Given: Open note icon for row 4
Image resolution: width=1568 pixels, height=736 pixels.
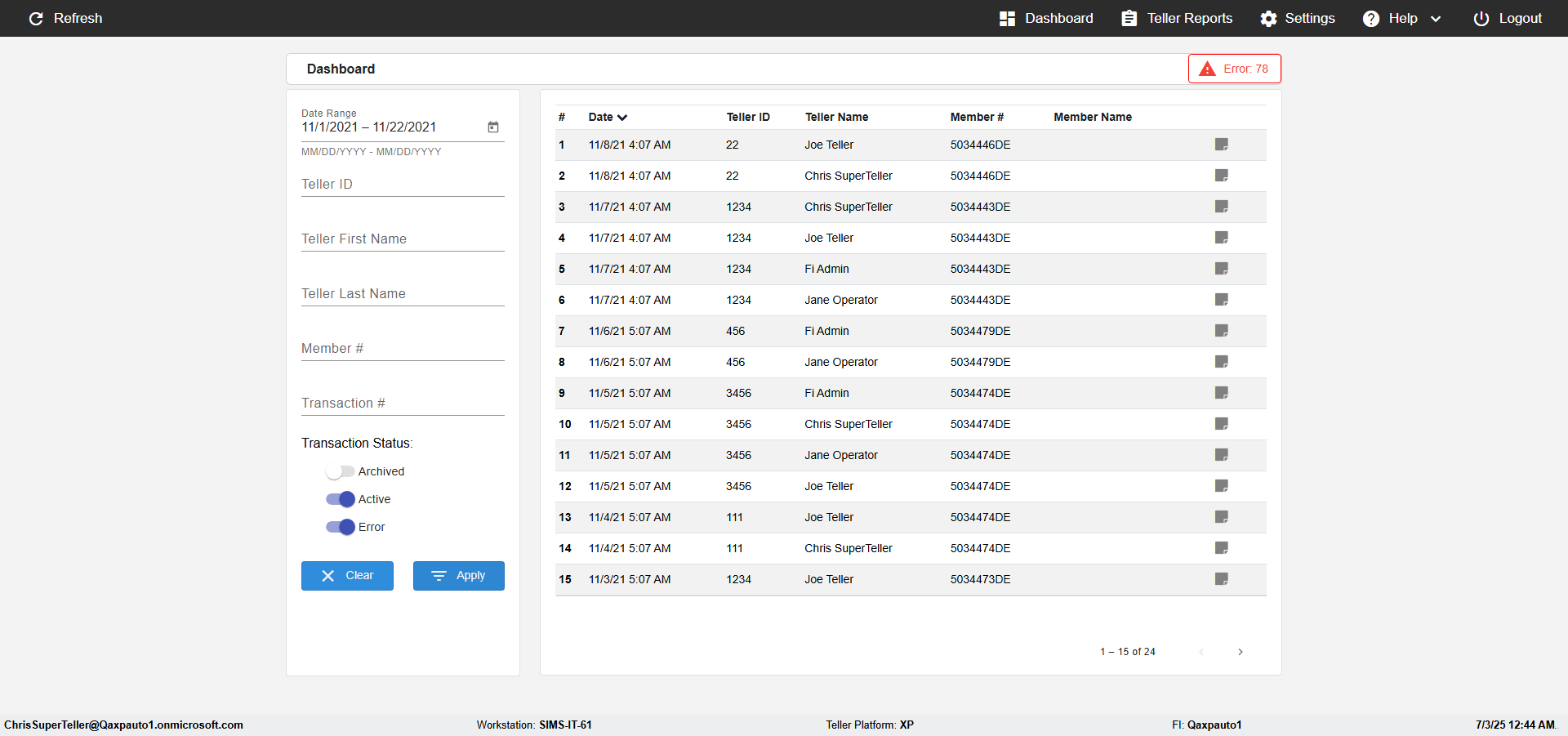Looking at the screenshot, I should point(1221,238).
